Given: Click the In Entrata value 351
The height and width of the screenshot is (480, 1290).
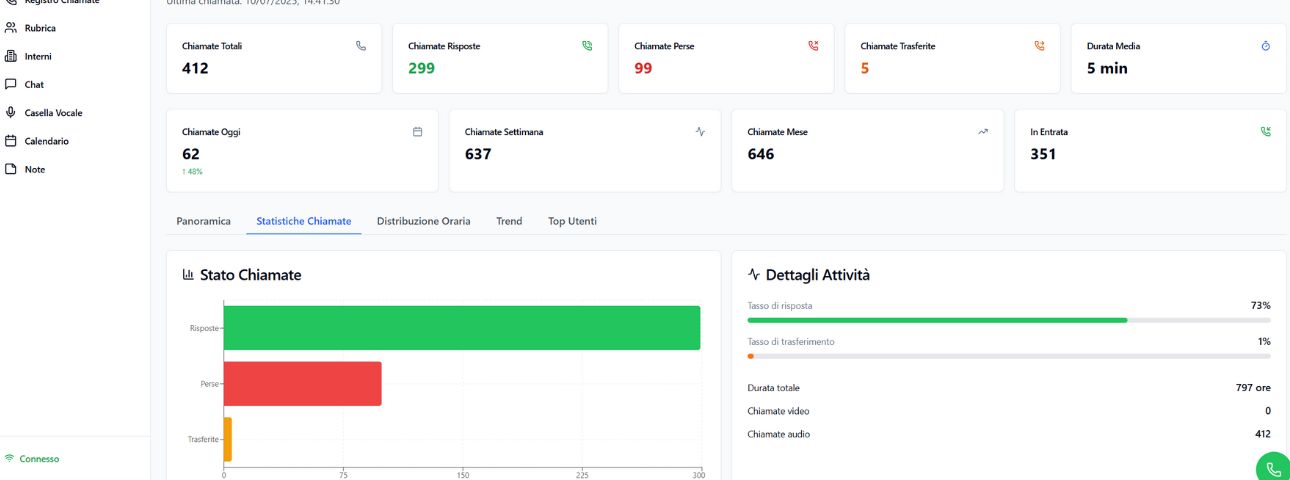Looking at the screenshot, I should tap(1043, 154).
